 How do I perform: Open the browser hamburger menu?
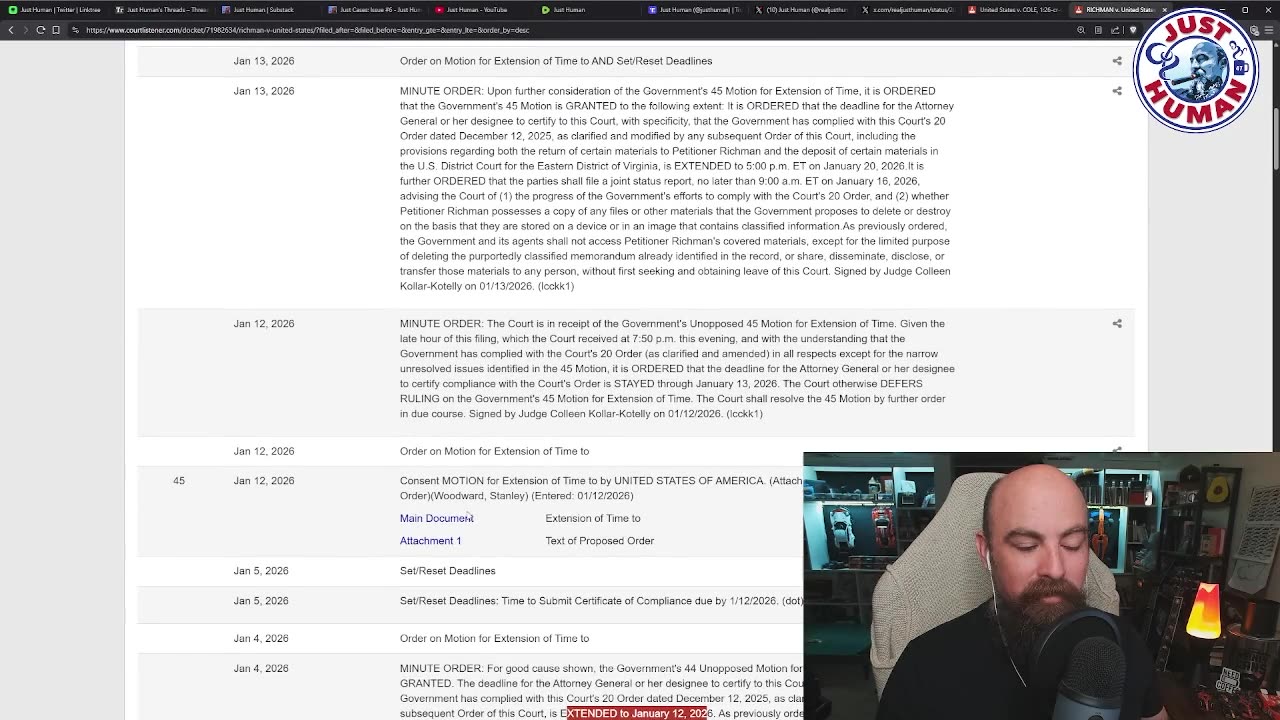pyautogui.click(x=1270, y=30)
